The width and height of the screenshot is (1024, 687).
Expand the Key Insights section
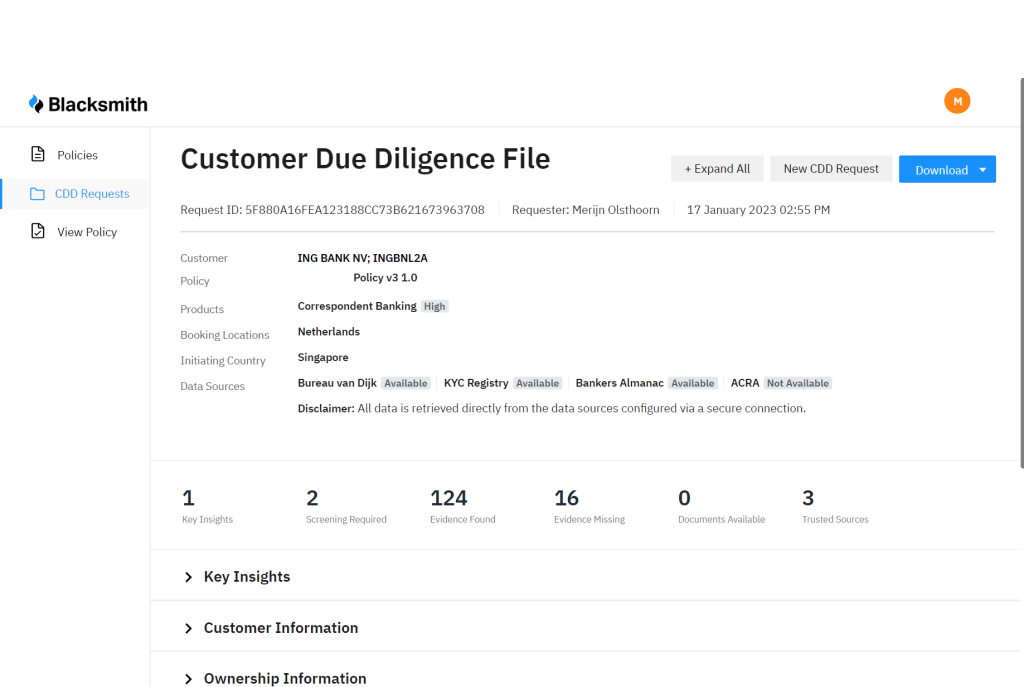pyautogui.click(x=247, y=577)
